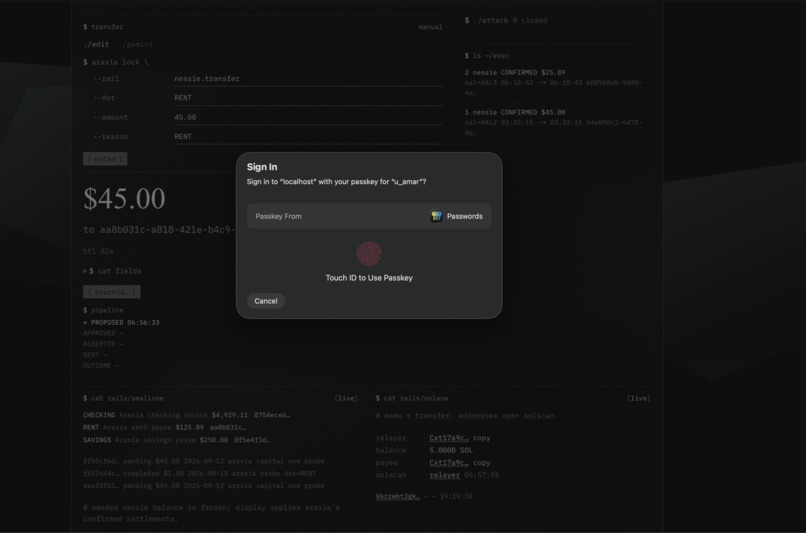Cancel the passkey Sign In dialog
The height and width of the screenshot is (533, 806).
266,301
